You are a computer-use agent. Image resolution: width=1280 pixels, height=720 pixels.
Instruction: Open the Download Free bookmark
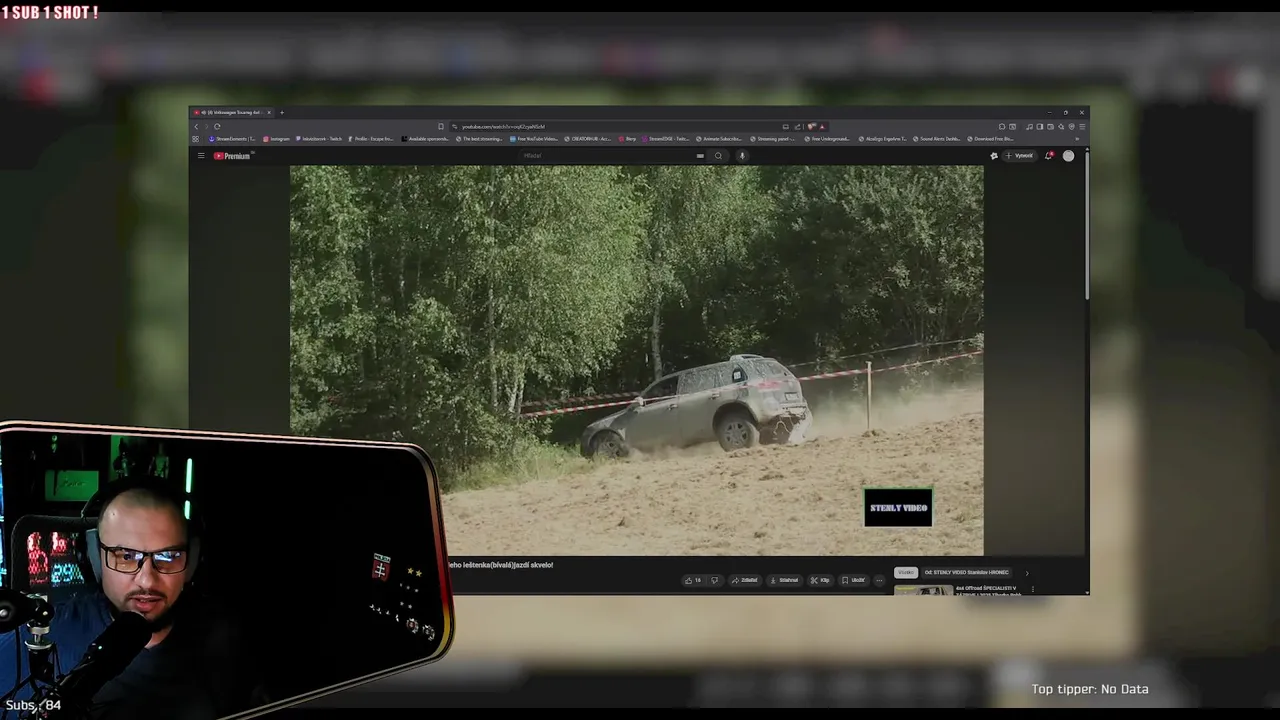point(990,139)
